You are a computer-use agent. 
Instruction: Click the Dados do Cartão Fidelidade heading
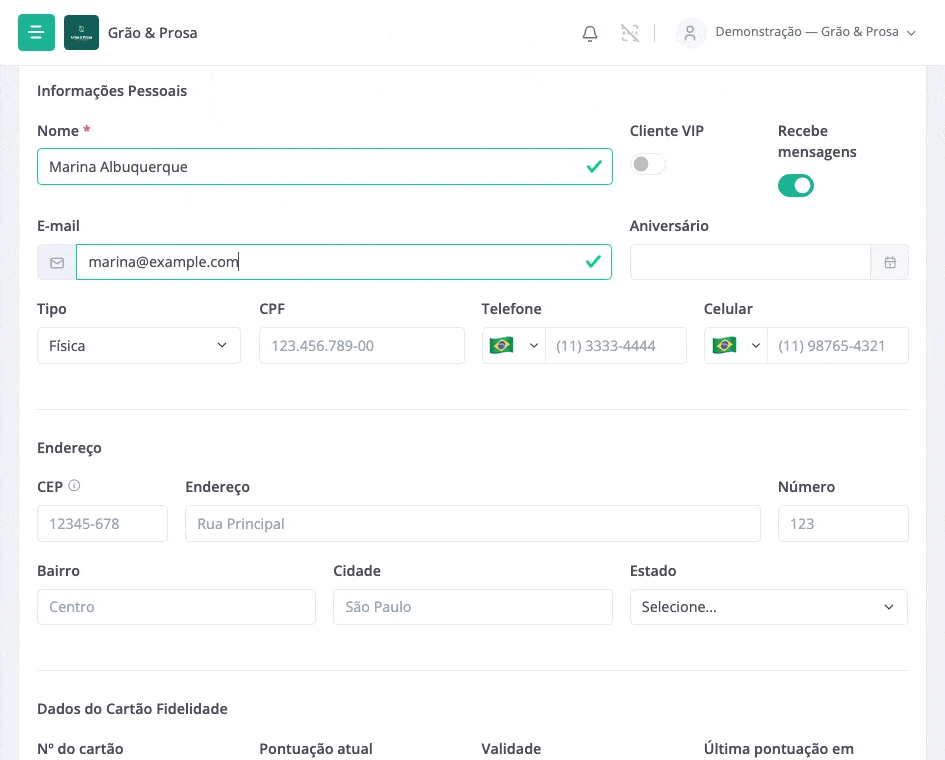click(133, 709)
